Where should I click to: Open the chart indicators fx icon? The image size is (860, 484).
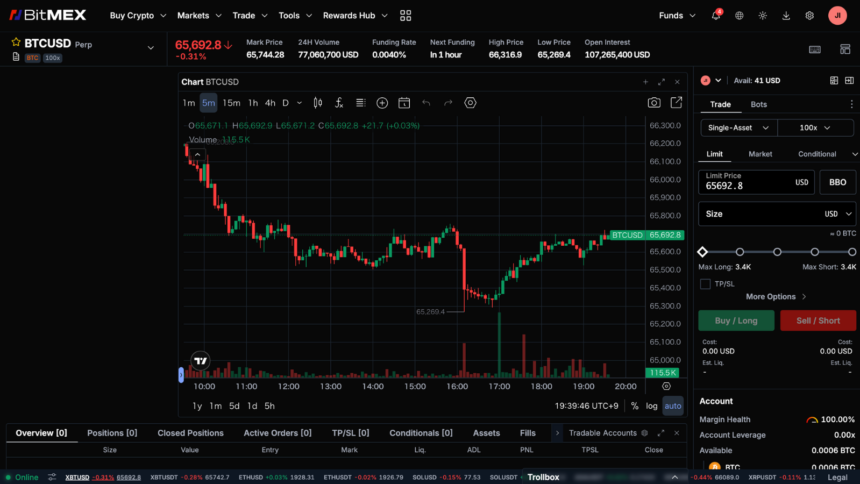pyautogui.click(x=339, y=103)
